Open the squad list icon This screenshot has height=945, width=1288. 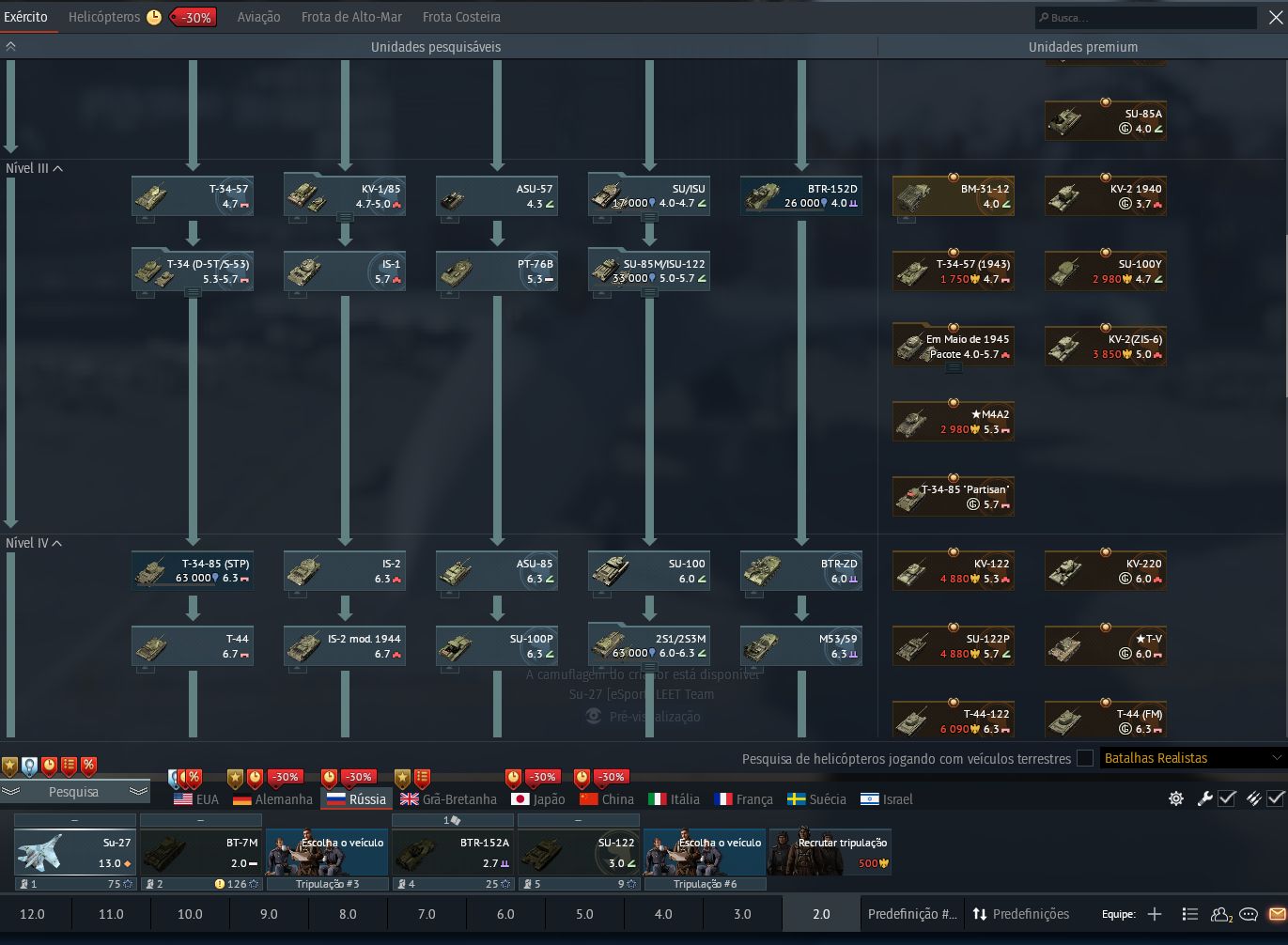pyautogui.click(x=1190, y=914)
